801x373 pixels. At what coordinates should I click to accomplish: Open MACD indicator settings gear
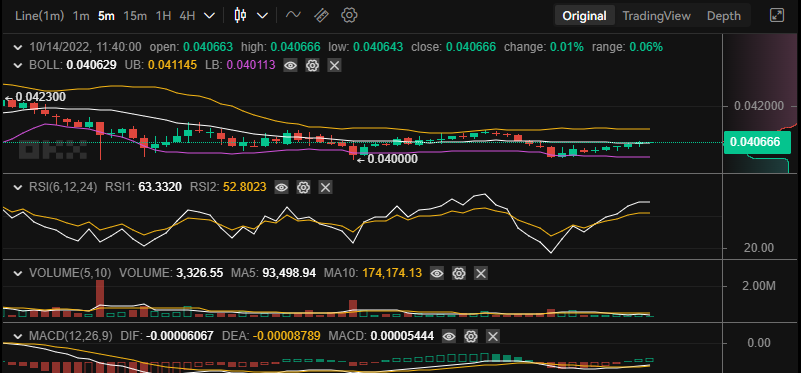[x=470, y=336]
